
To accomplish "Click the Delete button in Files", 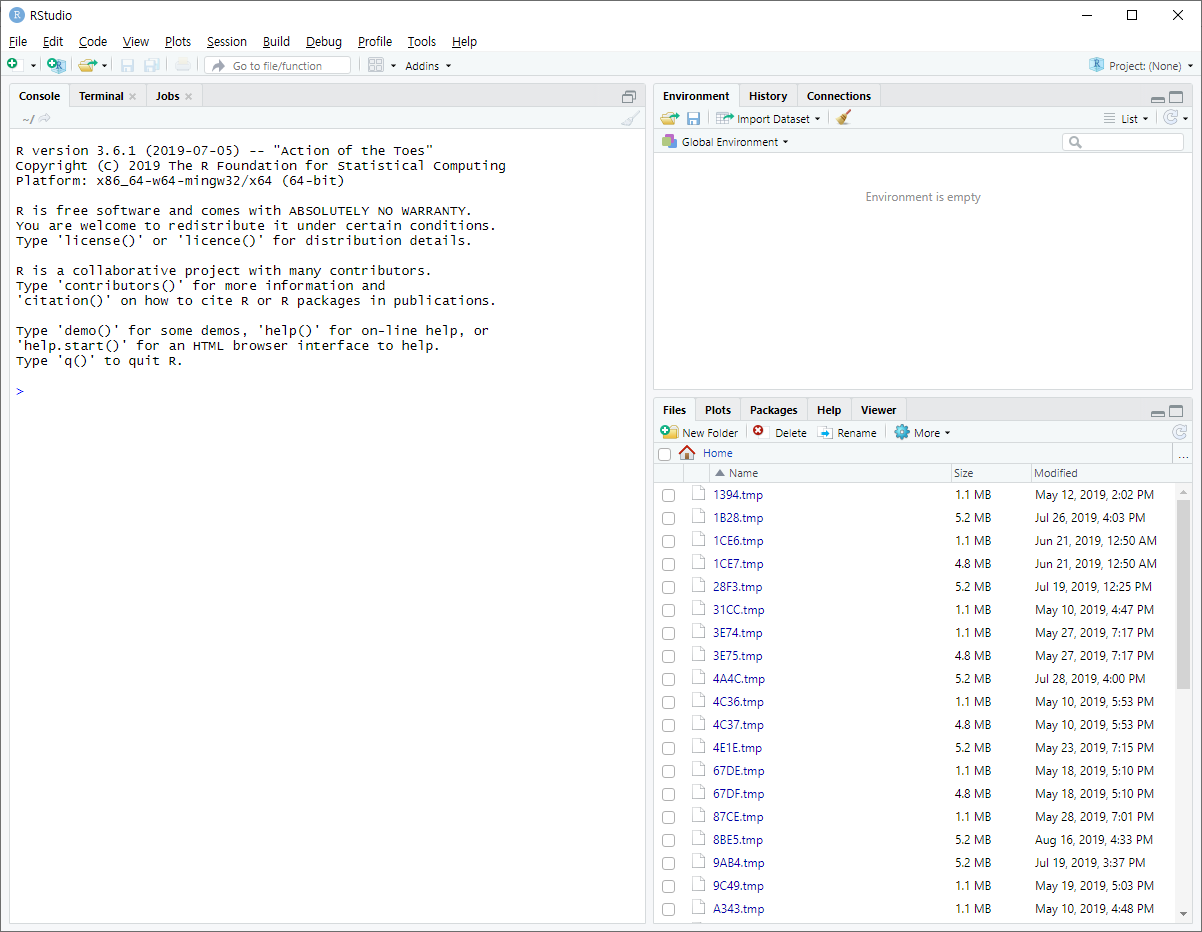I will 779,432.
